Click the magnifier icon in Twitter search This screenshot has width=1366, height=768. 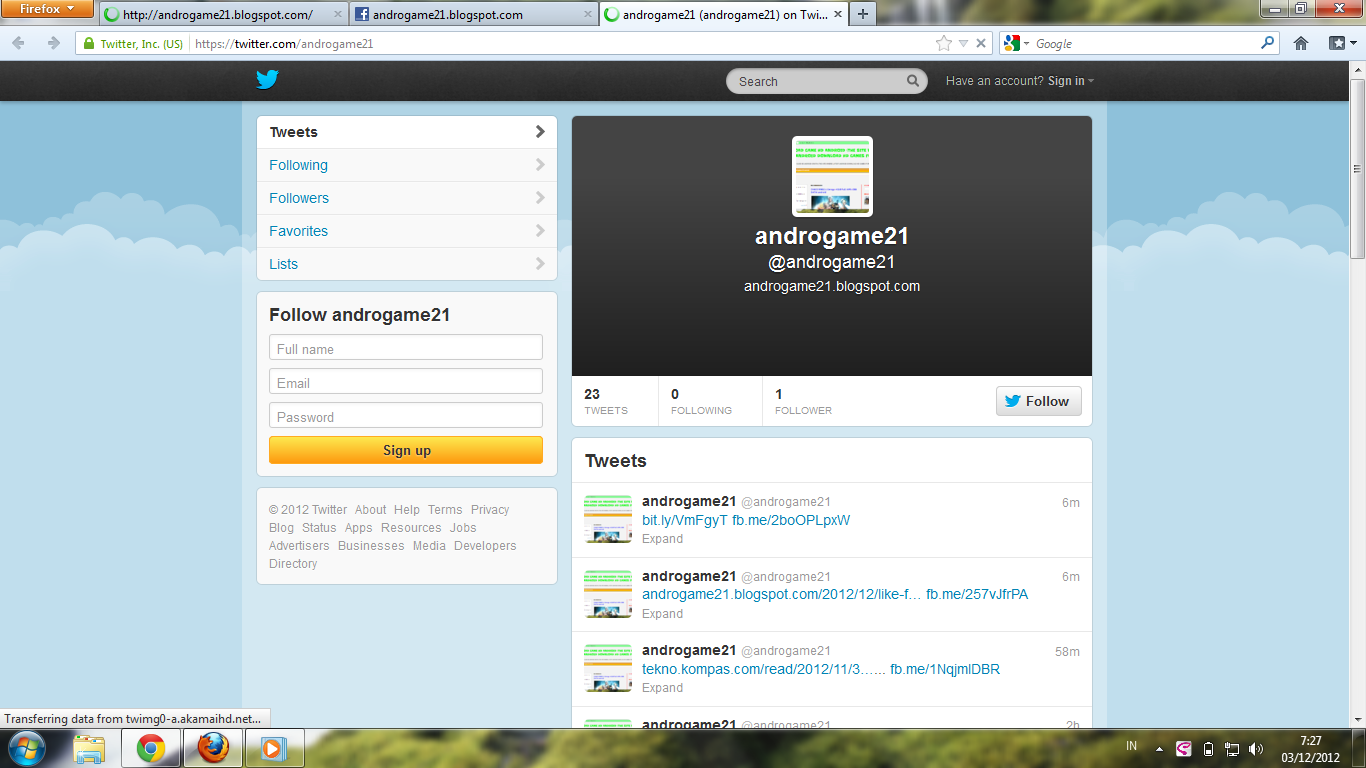point(913,81)
